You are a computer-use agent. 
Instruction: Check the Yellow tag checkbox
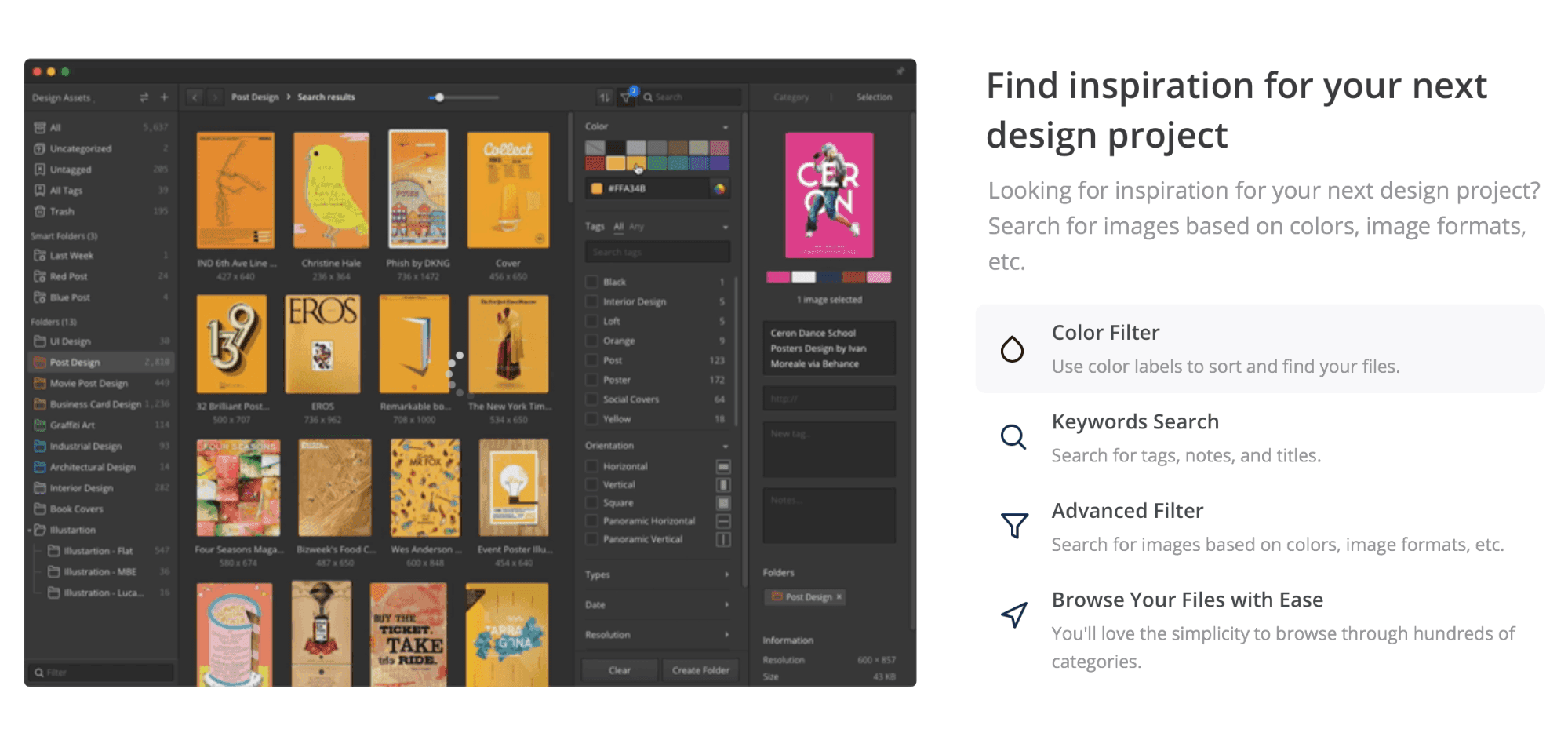pyautogui.click(x=592, y=419)
